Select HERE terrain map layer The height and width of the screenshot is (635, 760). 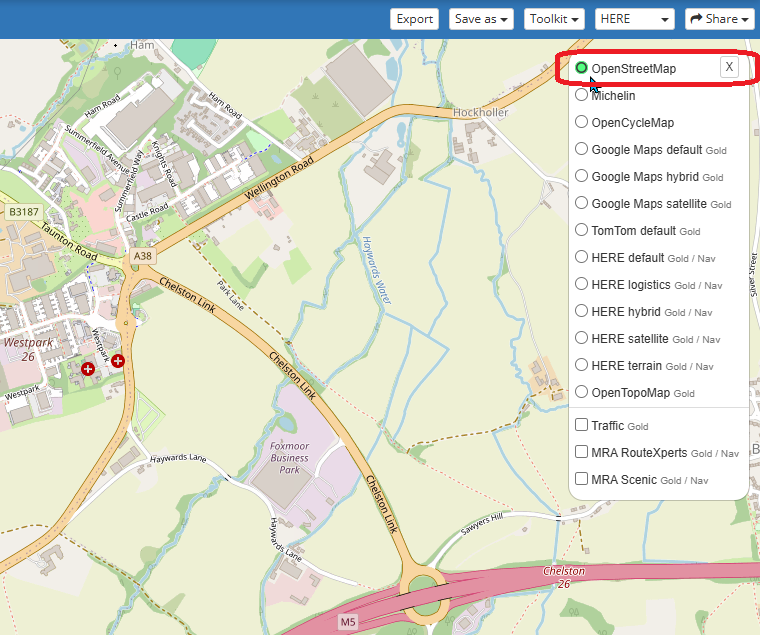(x=581, y=365)
